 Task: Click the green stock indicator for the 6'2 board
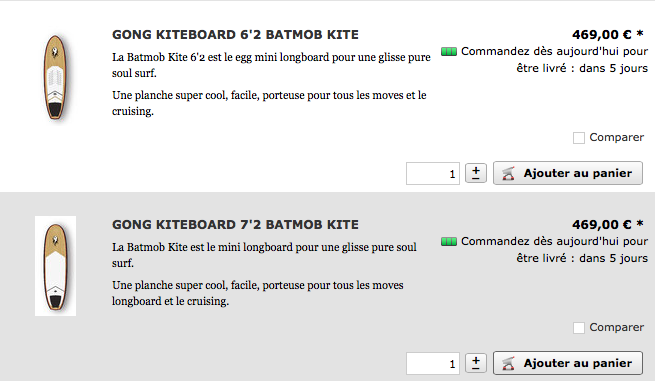[449, 51]
